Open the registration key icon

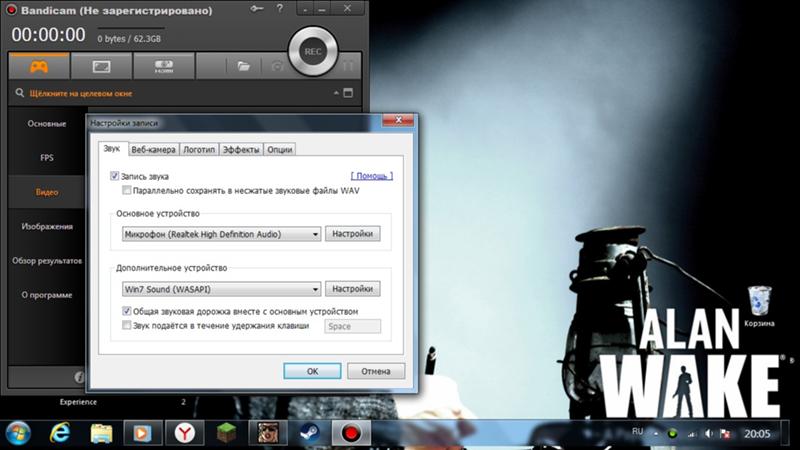[x=257, y=9]
